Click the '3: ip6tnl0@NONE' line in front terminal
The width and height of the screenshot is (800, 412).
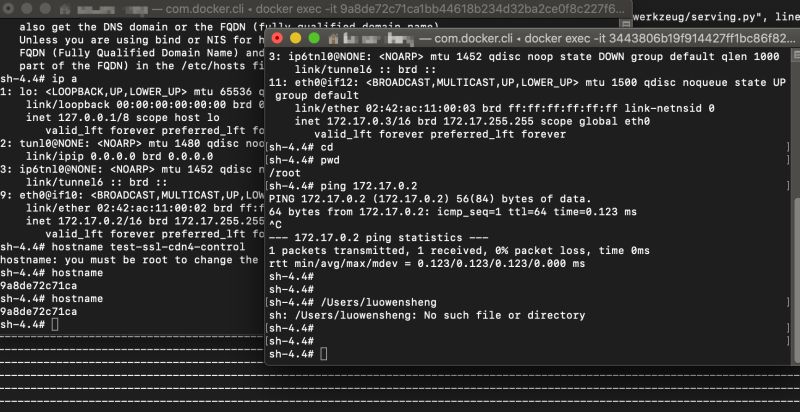click(x=524, y=57)
